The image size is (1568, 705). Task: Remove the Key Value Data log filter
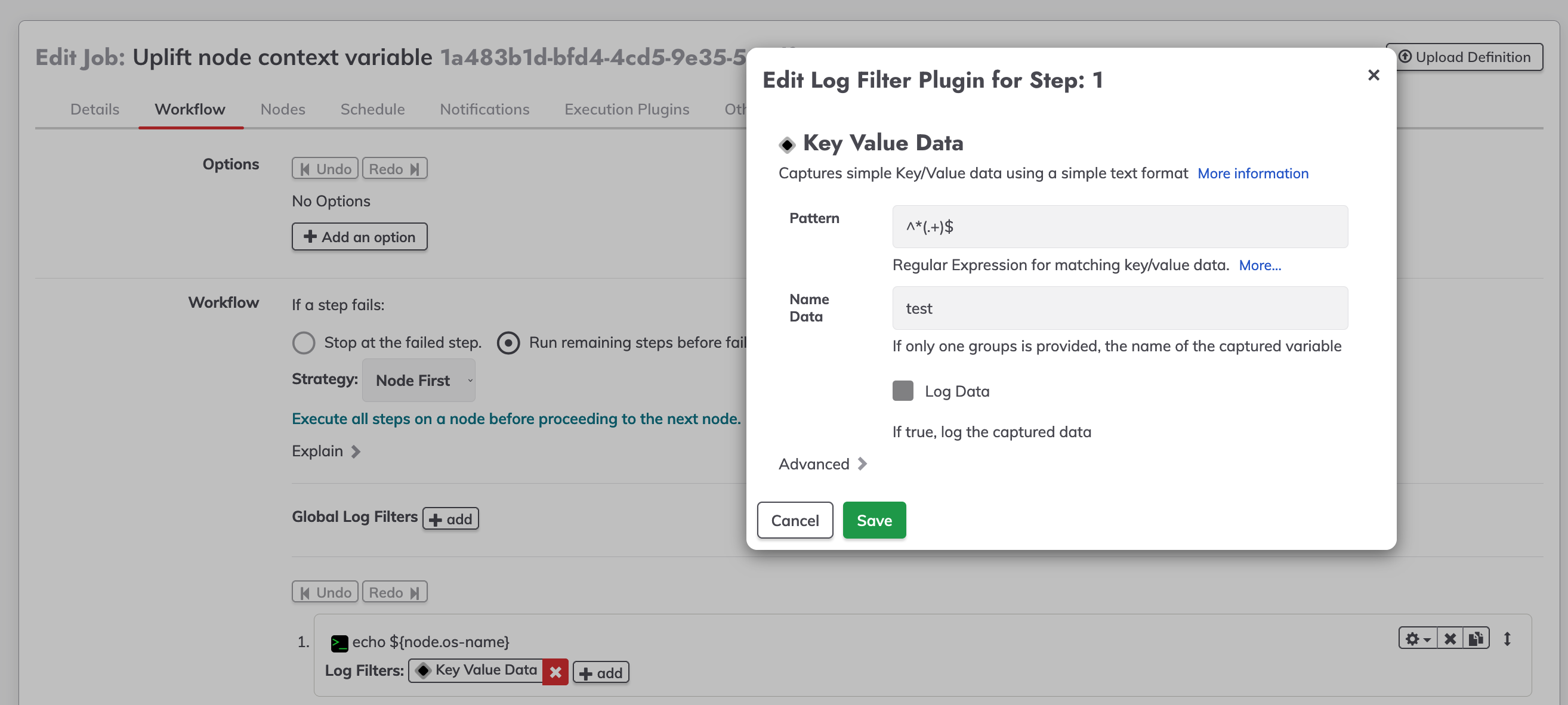[x=555, y=672]
